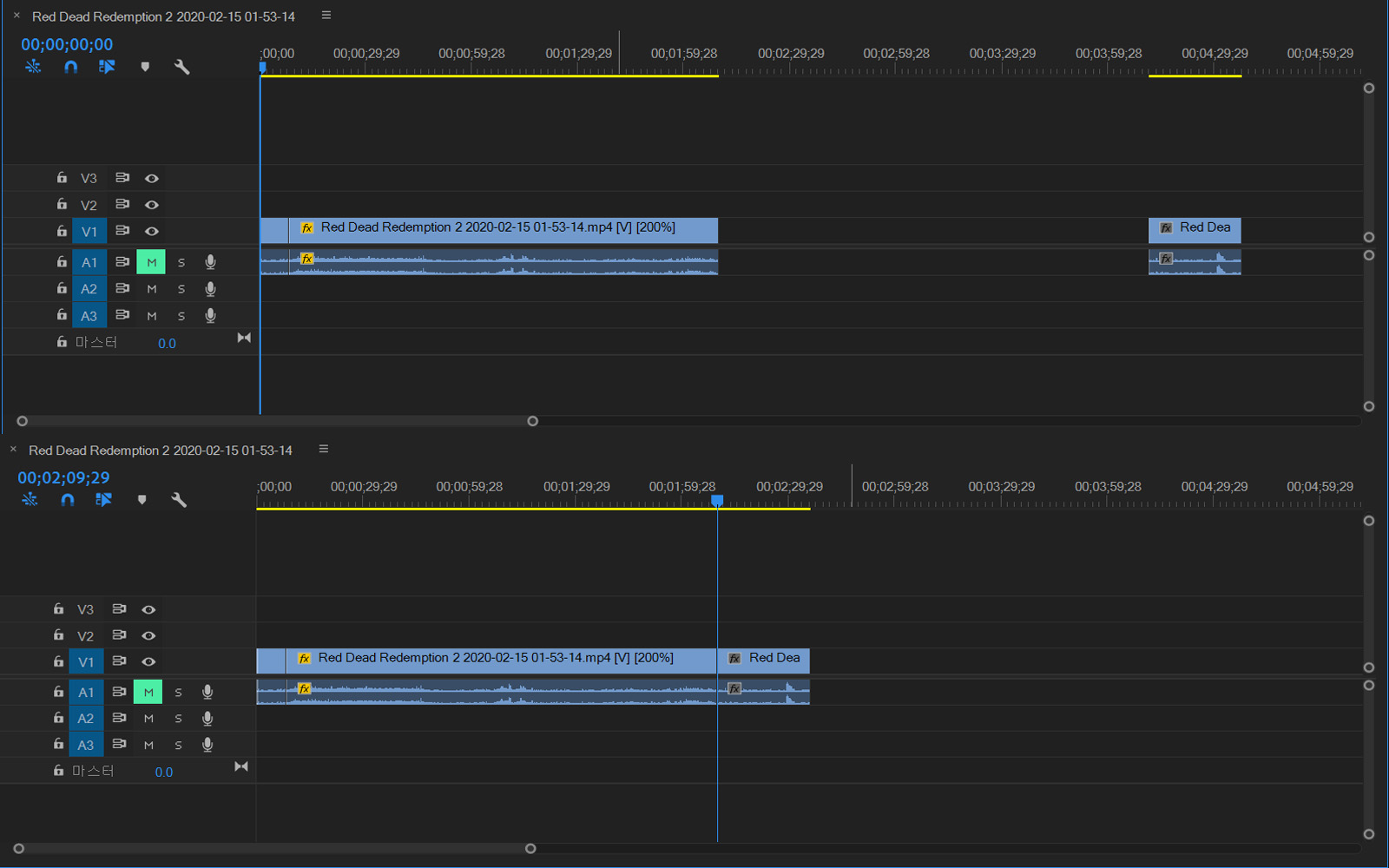Image resolution: width=1389 pixels, height=868 pixels.
Task: Enable voice-over record on A1 top timeline
Action: (210, 262)
